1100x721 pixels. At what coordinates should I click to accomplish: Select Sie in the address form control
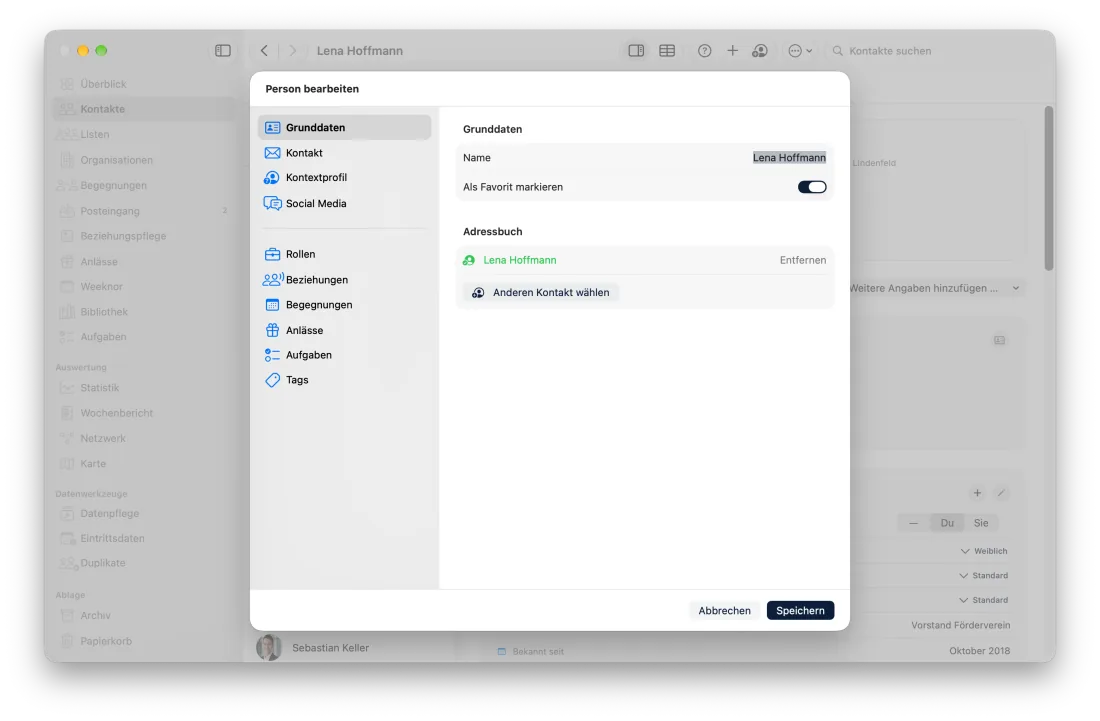coord(981,523)
